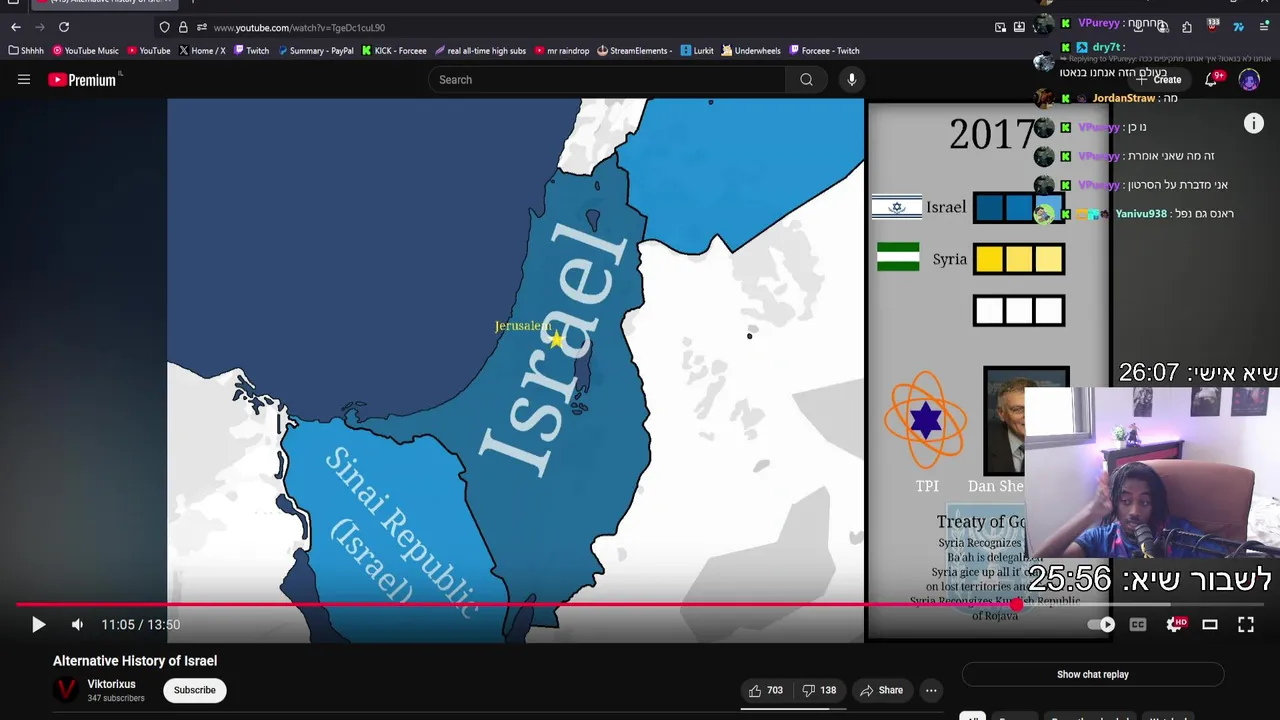The height and width of the screenshot is (720, 1280).
Task: Open the Shhhh bookmarks folder
Action: (27, 50)
